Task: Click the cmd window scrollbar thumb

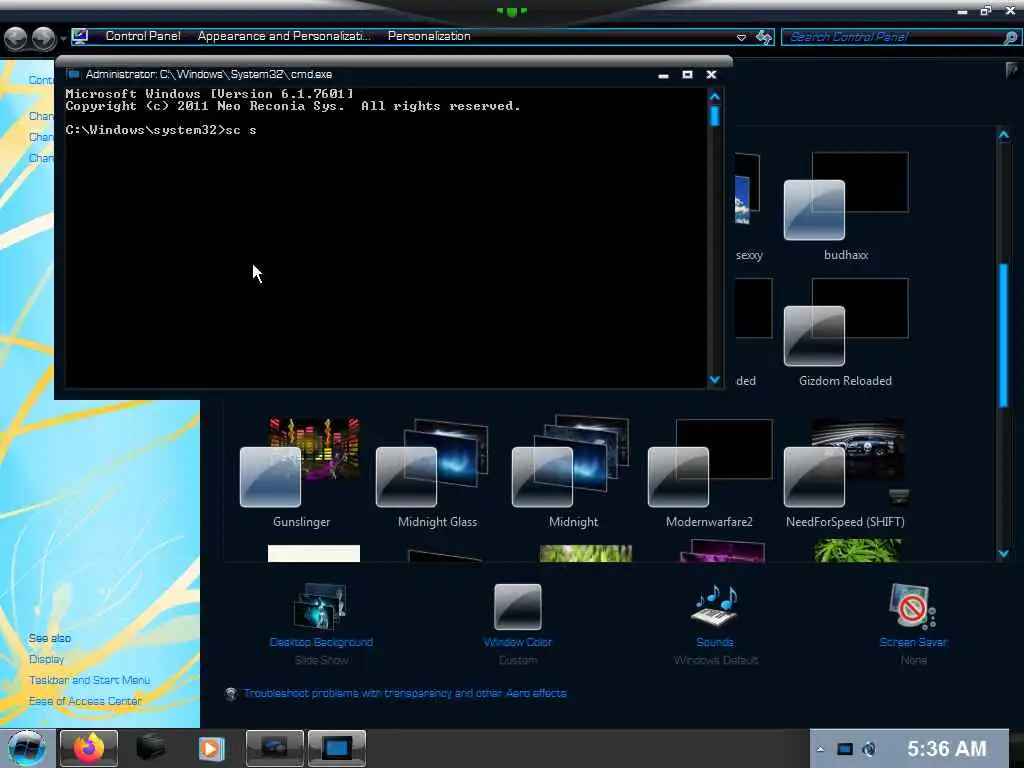Action: pyautogui.click(x=715, y=116)
